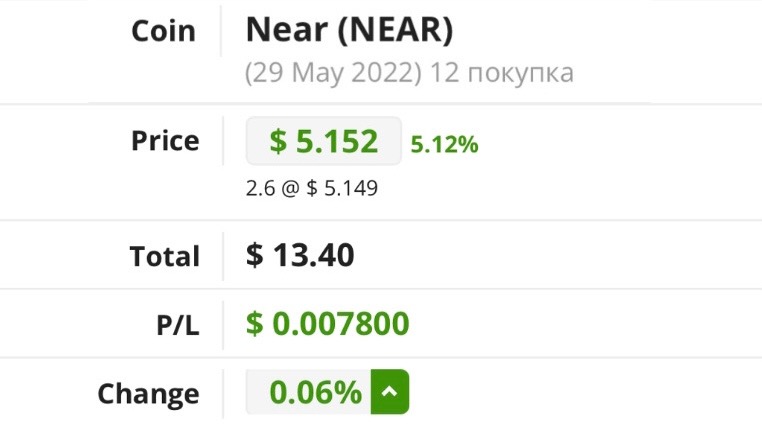Select the 2.6 @ $ 5.149 purchase detail
This screenshot has width=762, height=424.
point(312,188)
